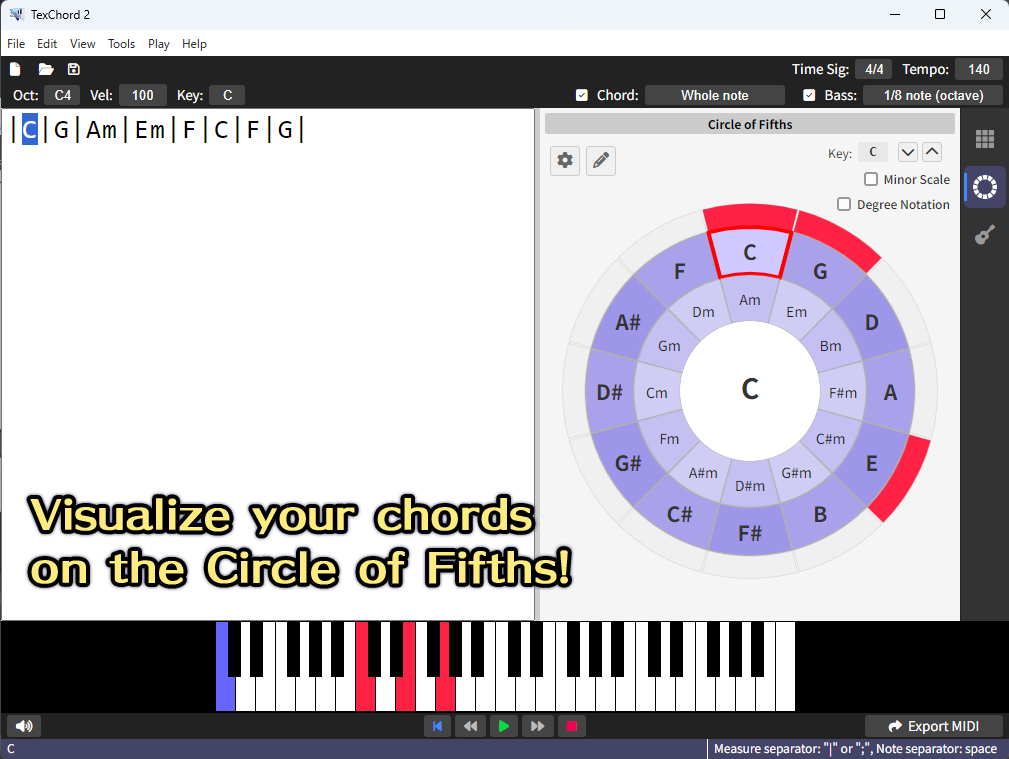Disable the Bass checkbox
Screen dimensions: 1009x759
point(810,95)
